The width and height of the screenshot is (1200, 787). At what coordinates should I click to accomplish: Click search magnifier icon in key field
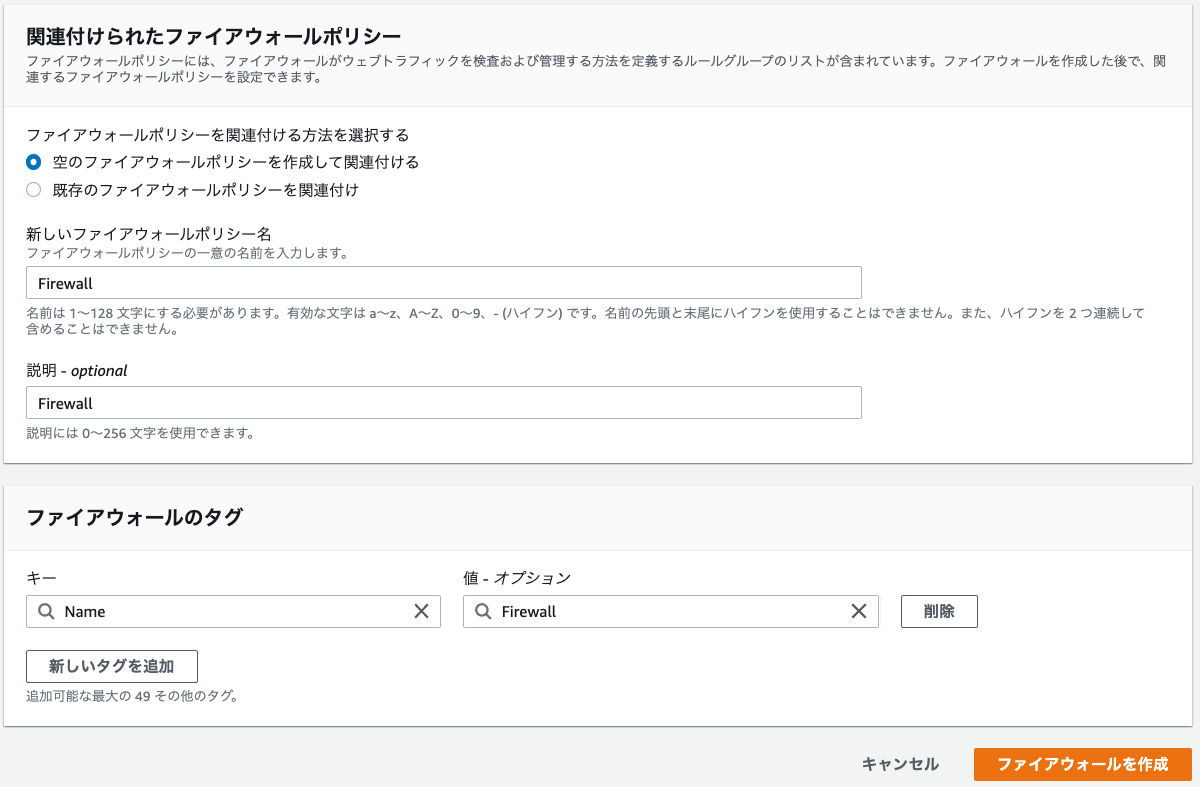tap(46, 611)
